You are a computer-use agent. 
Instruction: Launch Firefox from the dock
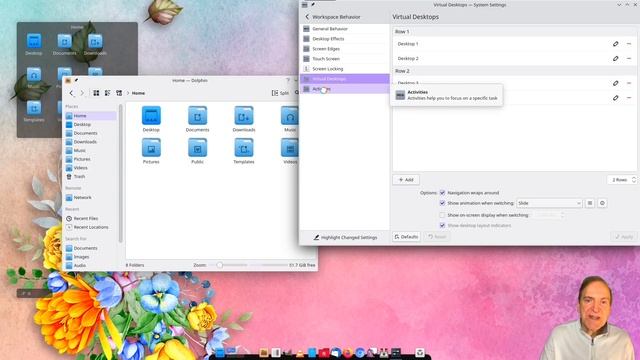pos(347,353)
